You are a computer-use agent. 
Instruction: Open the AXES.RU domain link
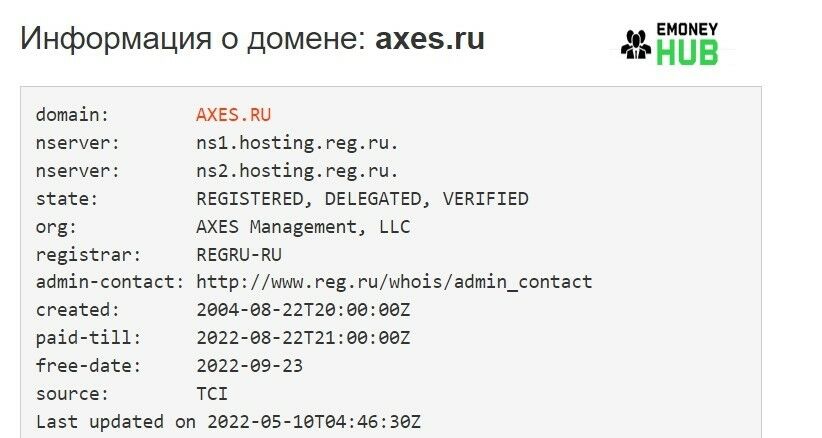[x=233, y=115]
